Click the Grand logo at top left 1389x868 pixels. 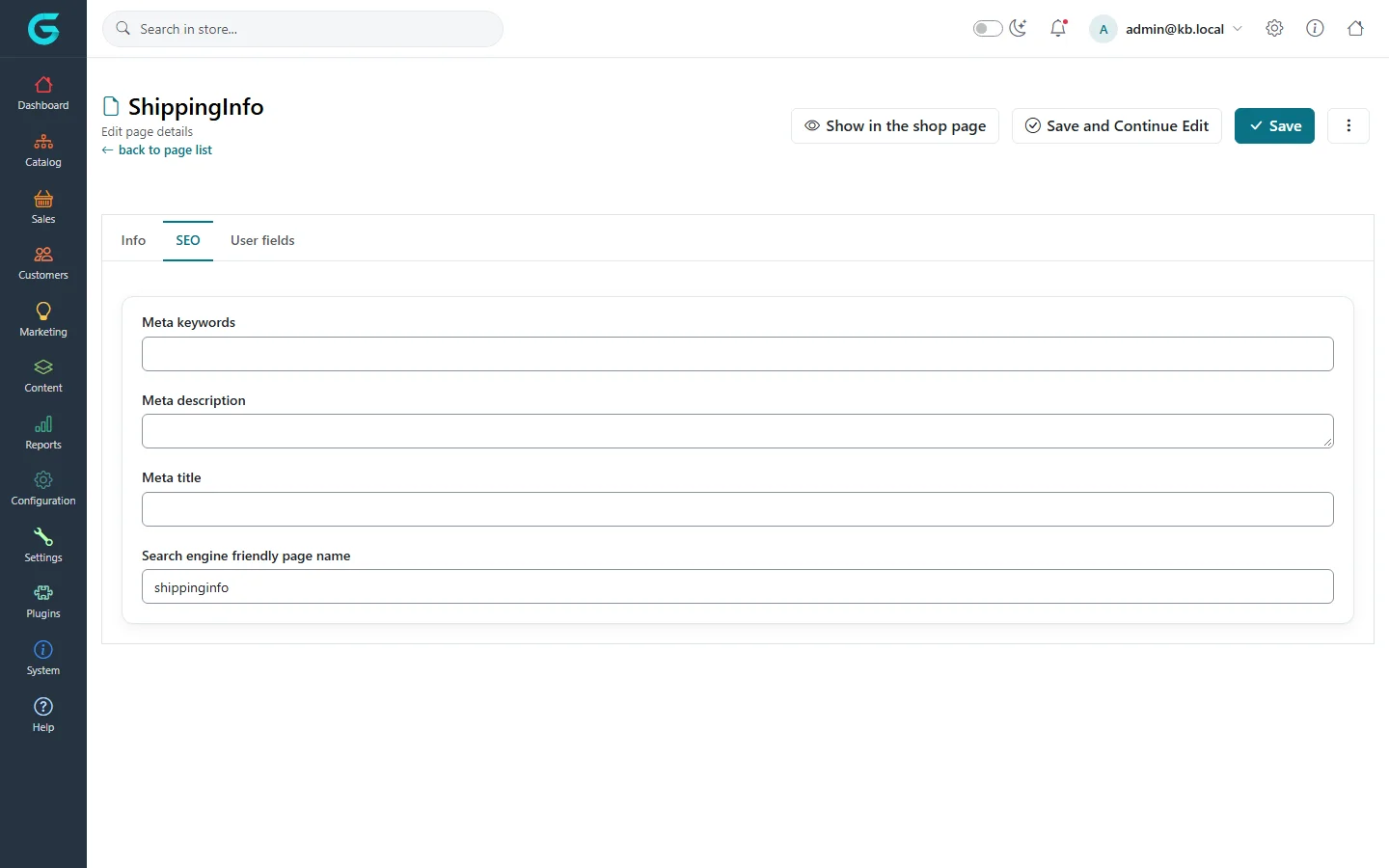coord(43,29)
